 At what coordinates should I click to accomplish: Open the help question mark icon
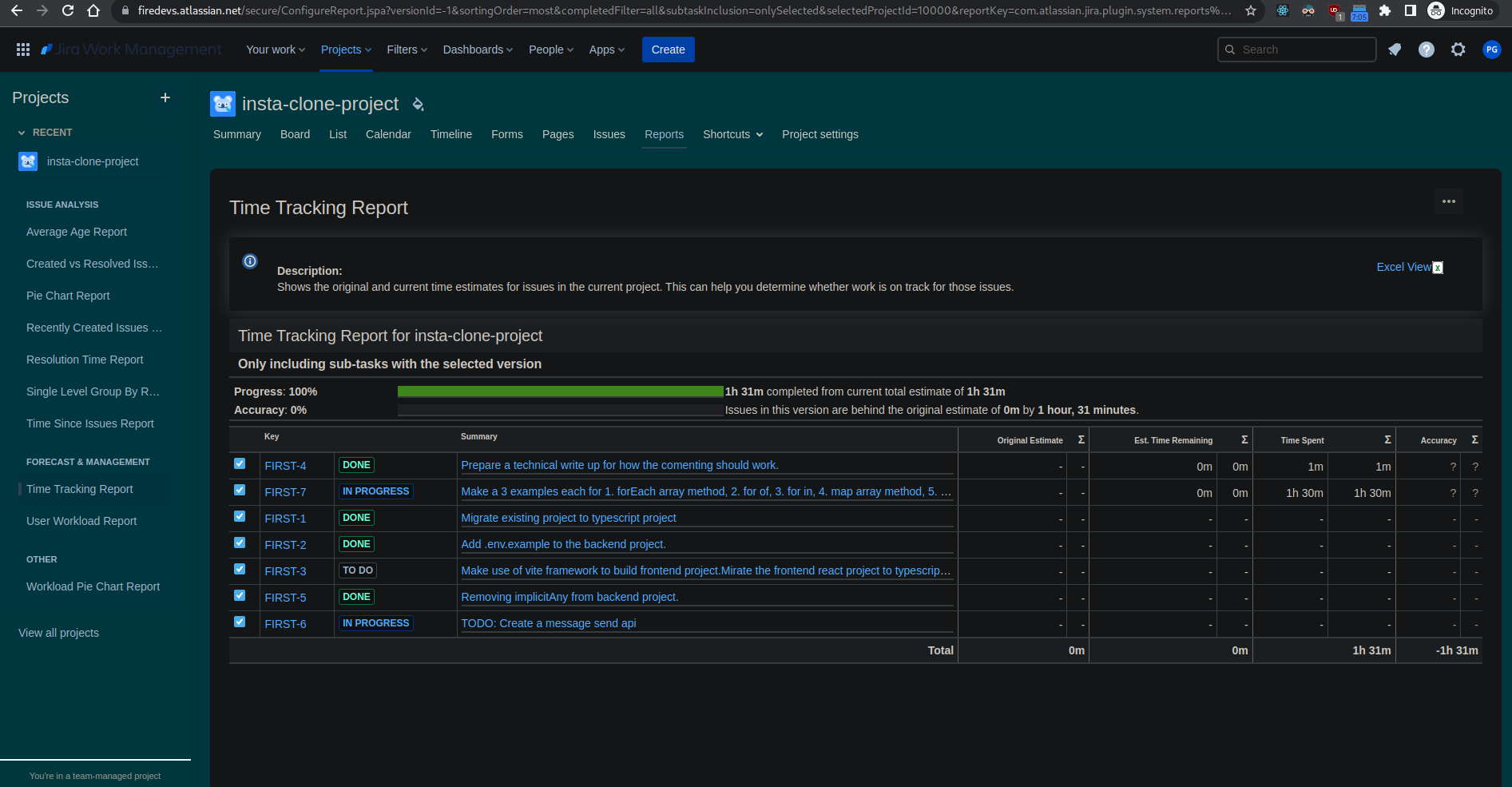(x=1427, y=50)
